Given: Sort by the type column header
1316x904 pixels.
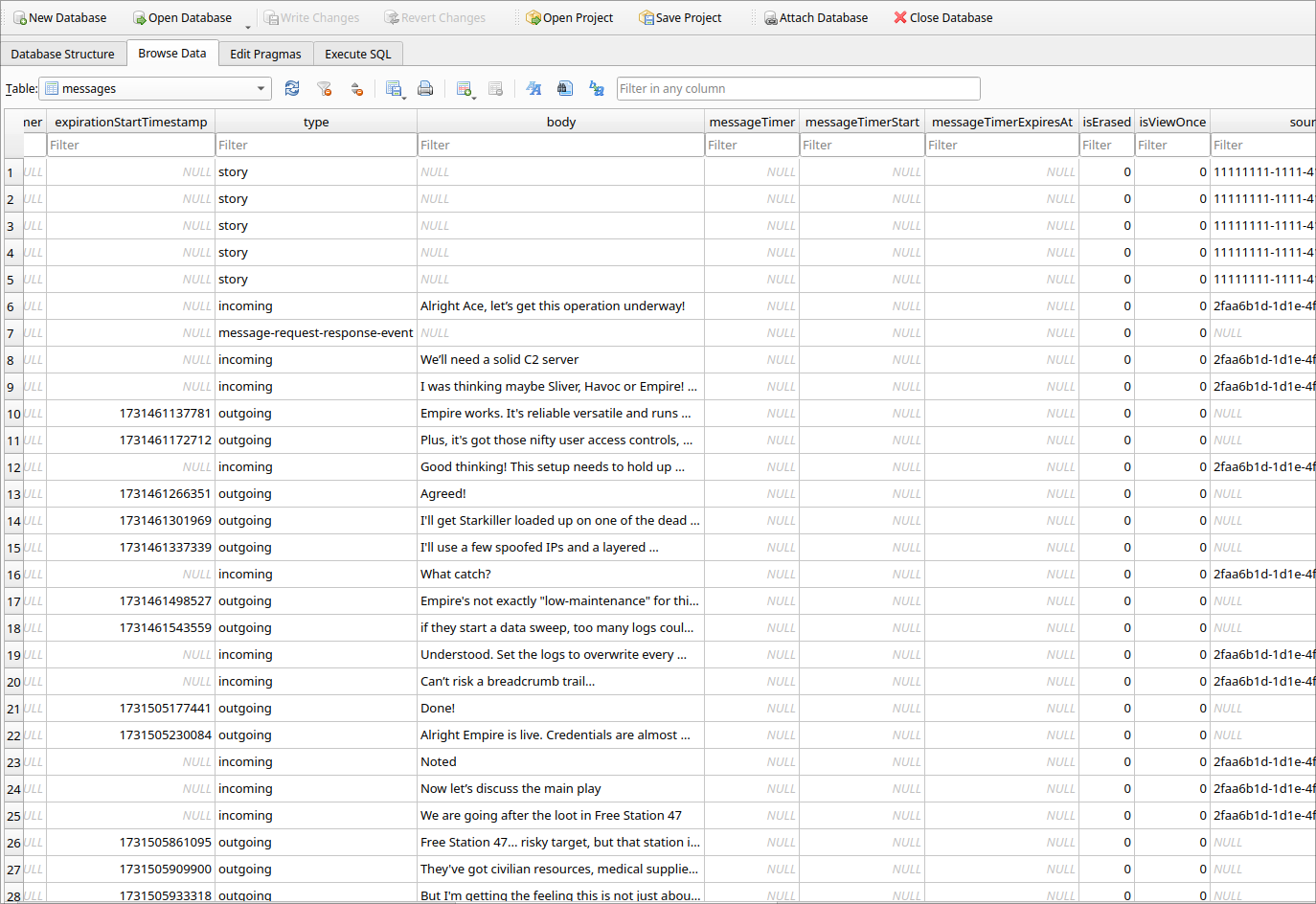Looking at the screenshot, I should coord(316,122).
